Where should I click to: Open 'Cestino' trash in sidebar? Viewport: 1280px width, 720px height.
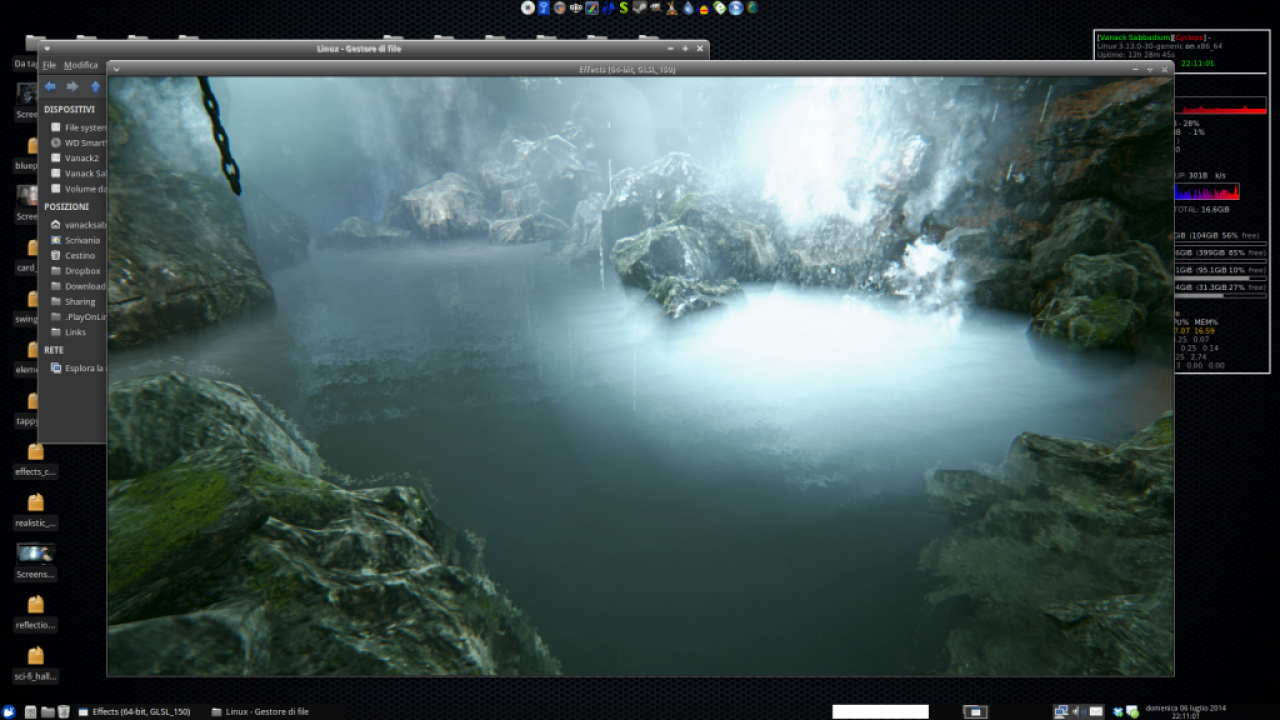pos(73,255)
